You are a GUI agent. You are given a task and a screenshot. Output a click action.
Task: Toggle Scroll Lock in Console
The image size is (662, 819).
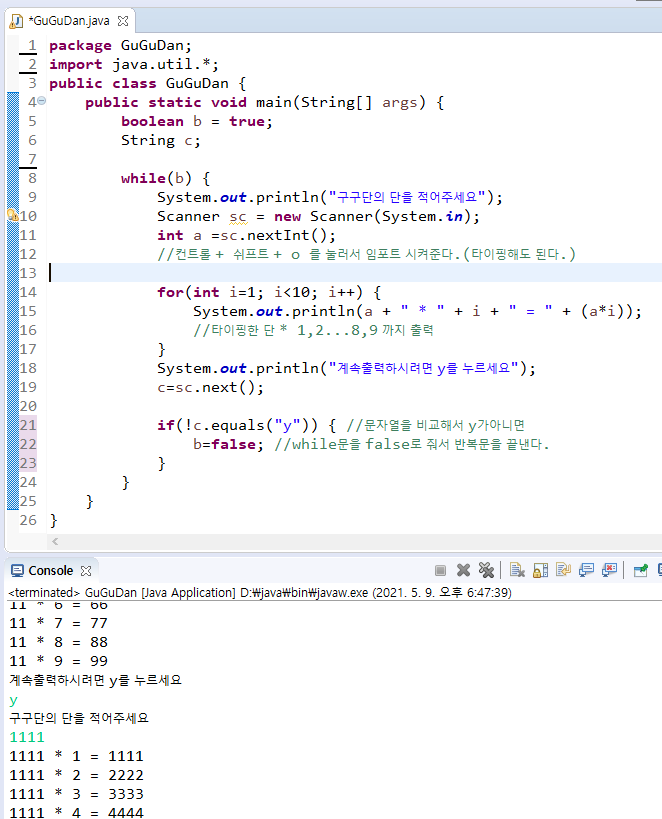click(540, 570)
